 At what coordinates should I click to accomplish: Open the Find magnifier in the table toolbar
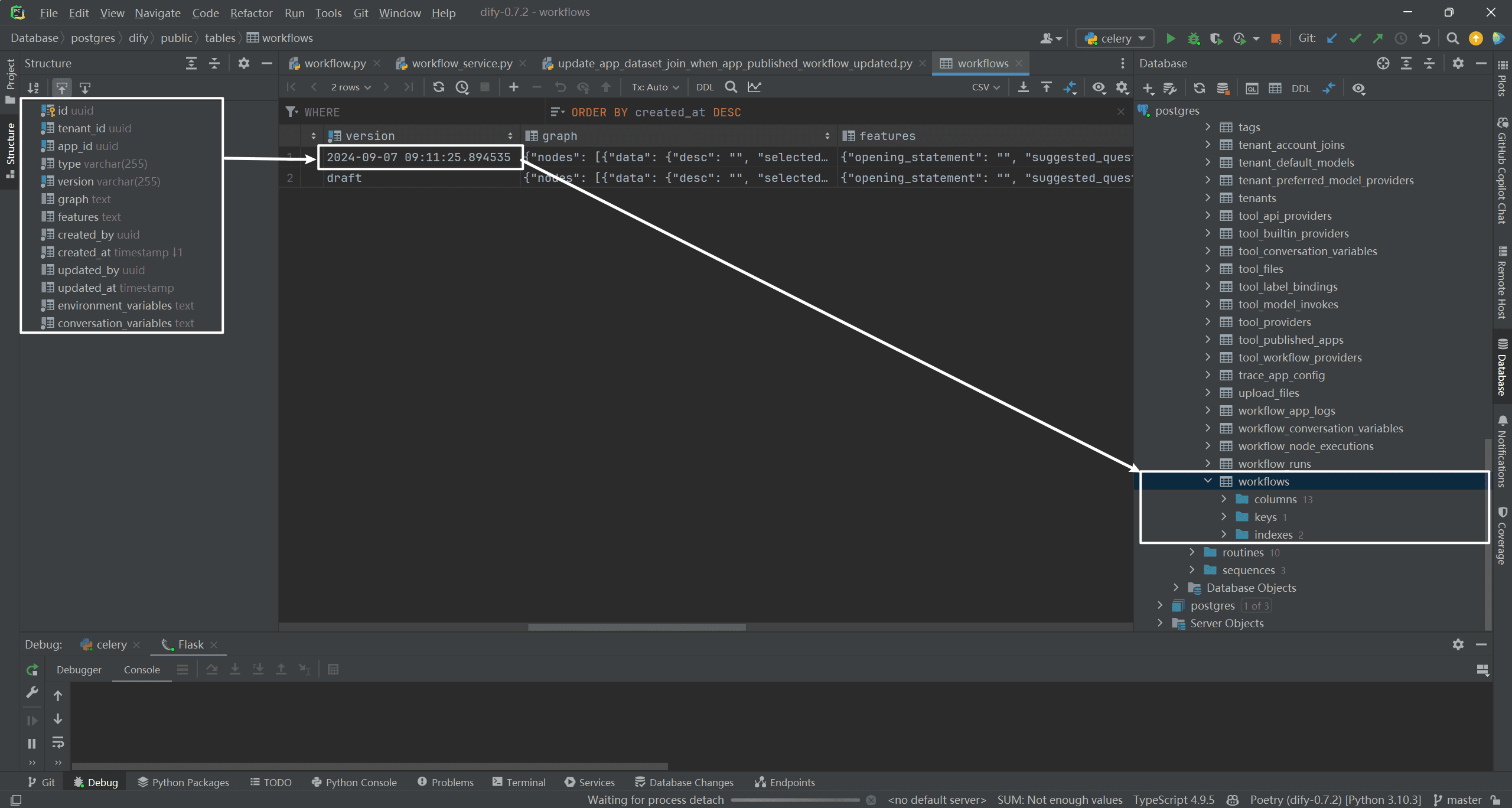coord(731,87)
